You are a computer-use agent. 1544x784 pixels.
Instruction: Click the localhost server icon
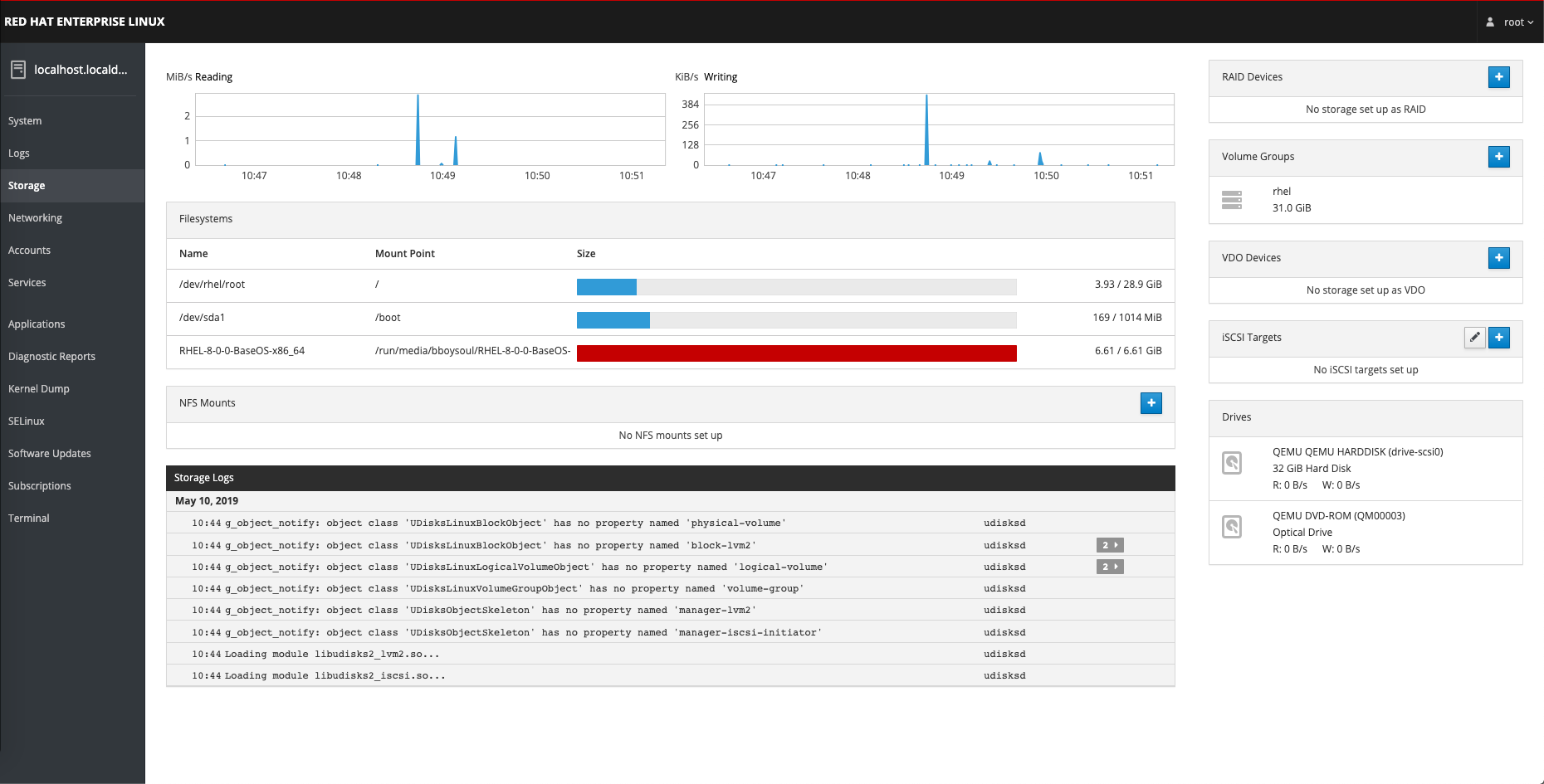pyautogui.click(x=18, y=70)
